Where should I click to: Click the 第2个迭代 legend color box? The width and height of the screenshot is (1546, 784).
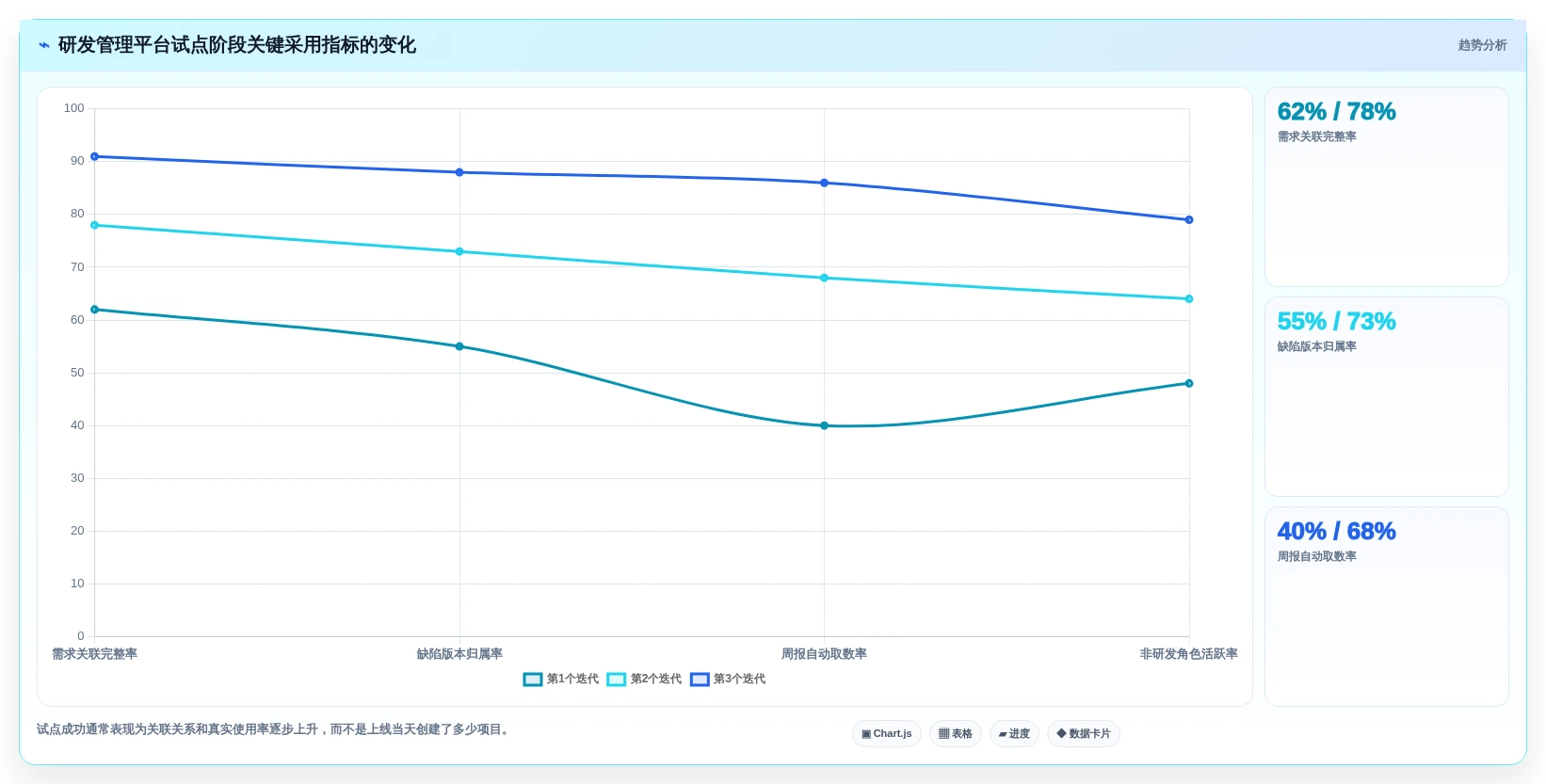[x=617, y=680]
